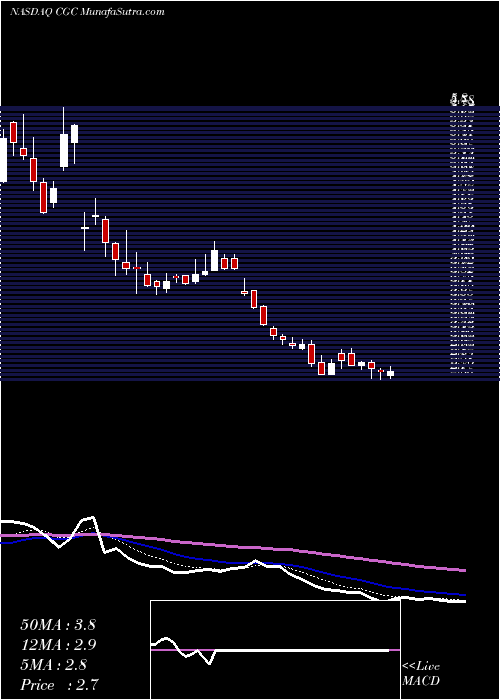Viewport: 500px width, 700px height.
Task: Click the "12MA : 2.9" value label
Action: (58, 645)
